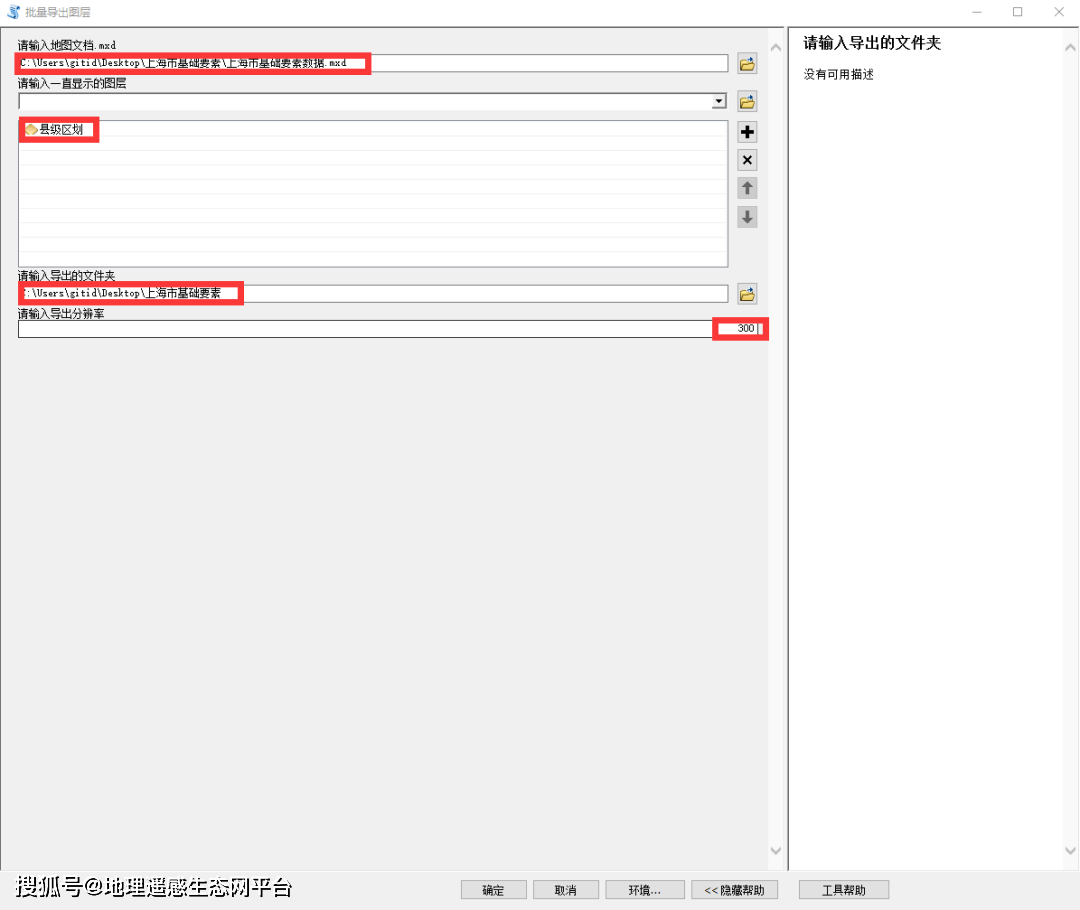Image resolution: width=1080 pixels, height=910 pixels.
Task: Remove selected layer with the X icon
Action: pyautogui.click(x=747, y=159)
